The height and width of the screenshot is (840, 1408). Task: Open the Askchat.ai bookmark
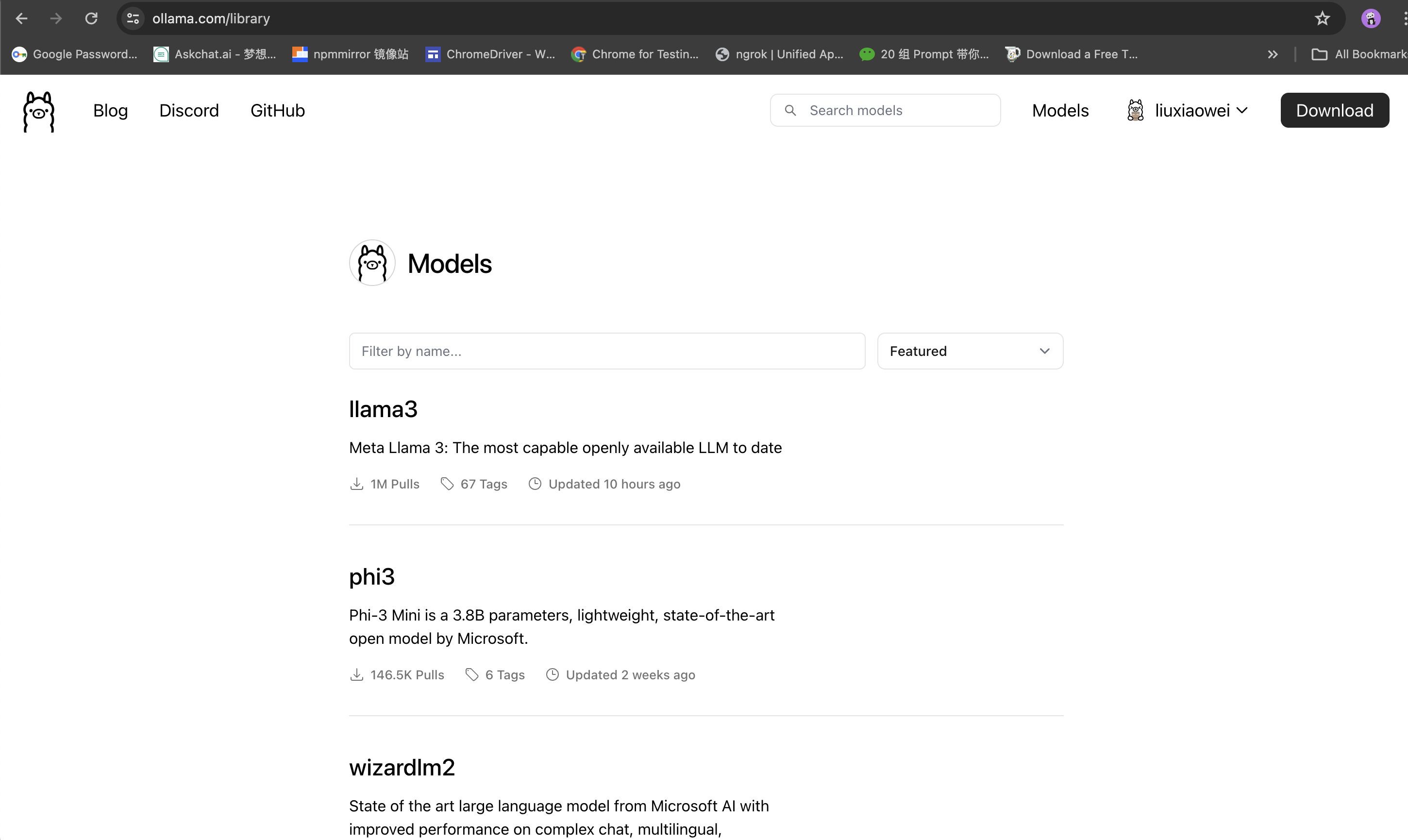[215, 54]
